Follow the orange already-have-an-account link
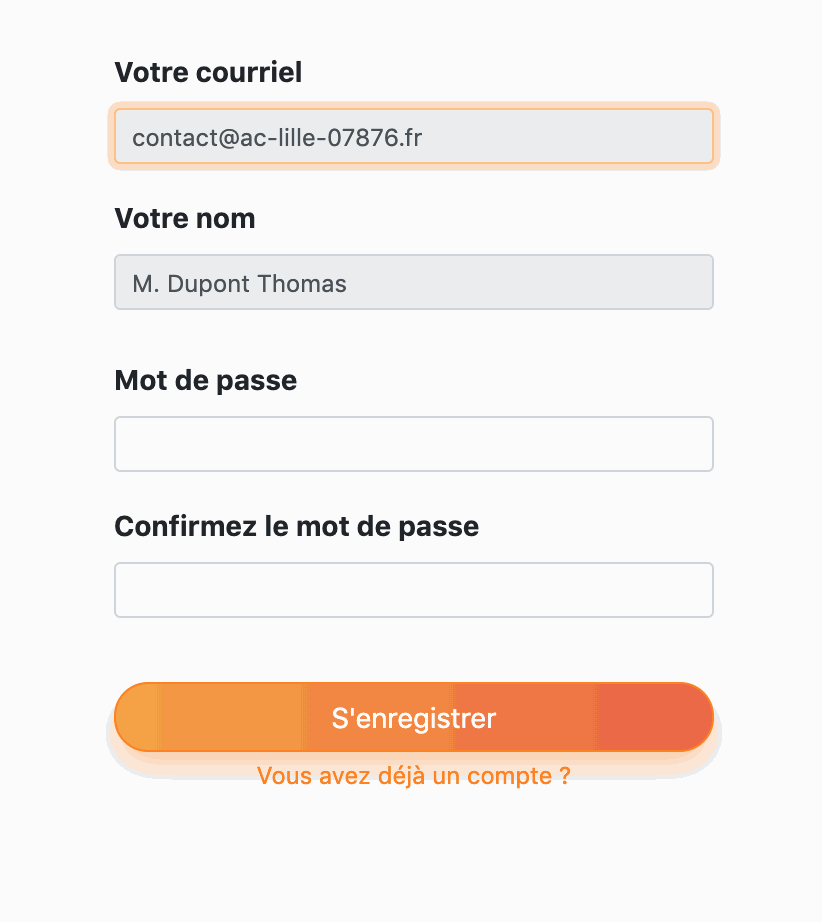822x922 pixels. coord(413,776)
